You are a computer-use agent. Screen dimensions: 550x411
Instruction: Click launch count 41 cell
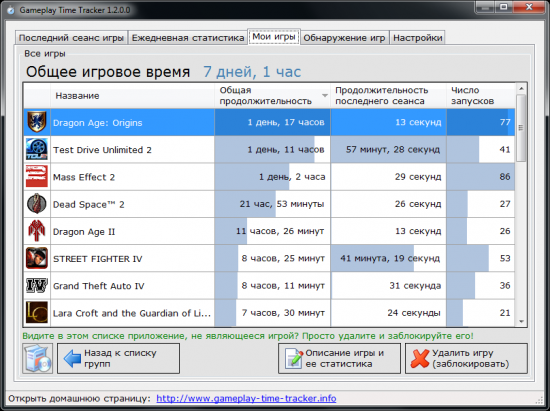coord(481,149)
